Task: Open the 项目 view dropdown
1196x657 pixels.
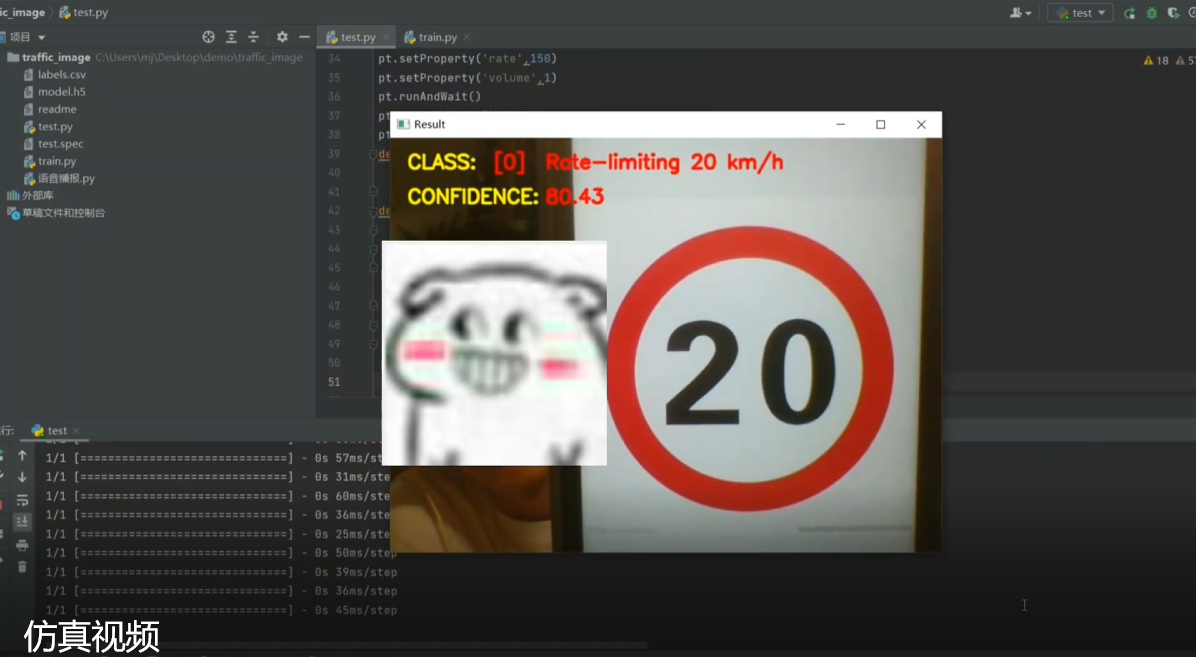Action: click(27, 37)
